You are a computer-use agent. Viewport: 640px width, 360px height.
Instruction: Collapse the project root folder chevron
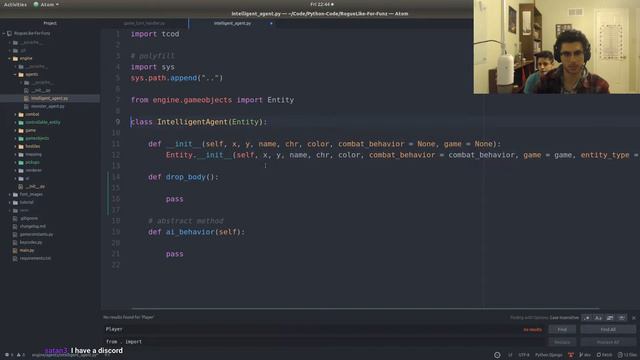click(4, 33)
